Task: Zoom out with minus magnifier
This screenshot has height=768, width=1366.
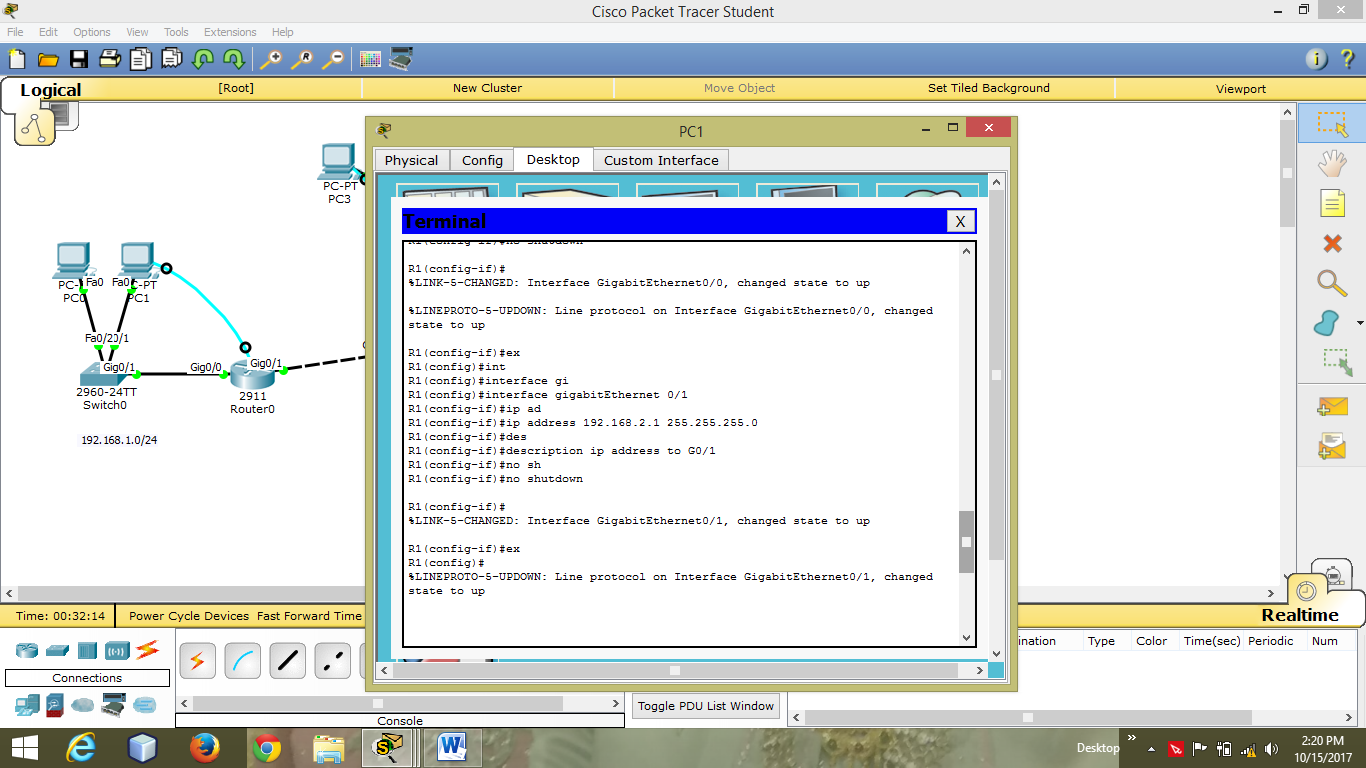Action: (x=333, y=59)
